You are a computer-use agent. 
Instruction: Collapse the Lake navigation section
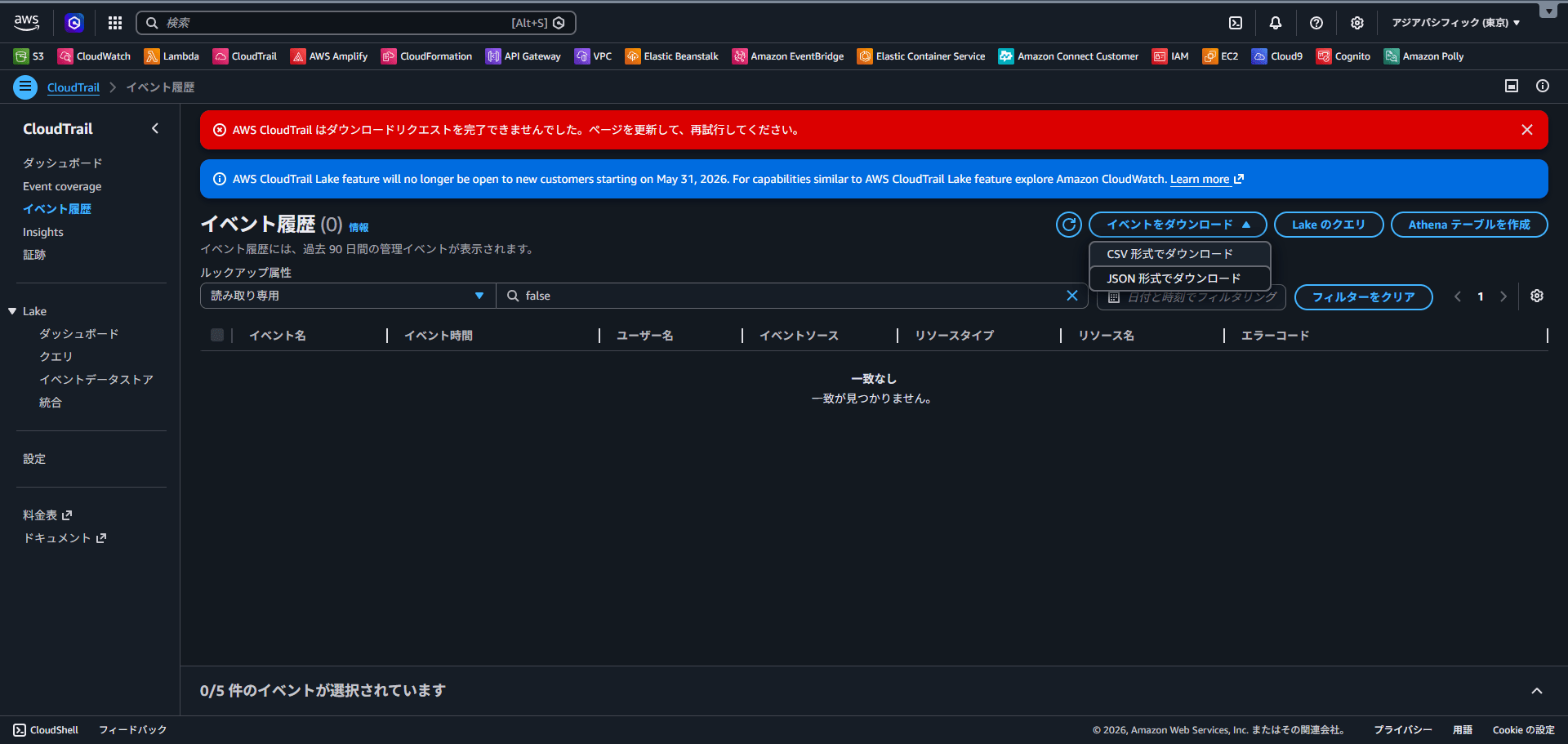tap(12, 311)
